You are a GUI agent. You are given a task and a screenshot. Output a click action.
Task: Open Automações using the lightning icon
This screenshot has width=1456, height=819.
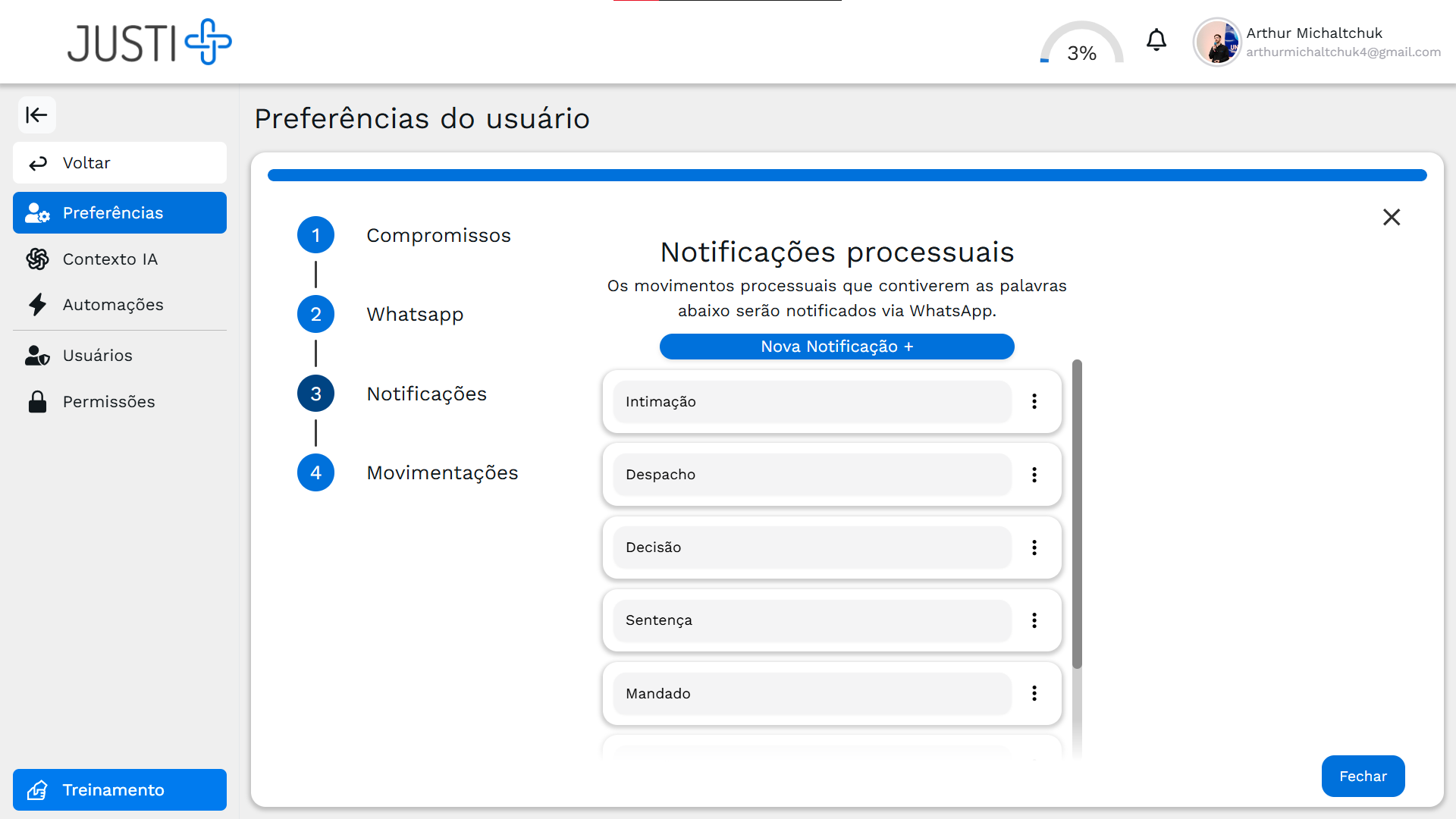37,304
